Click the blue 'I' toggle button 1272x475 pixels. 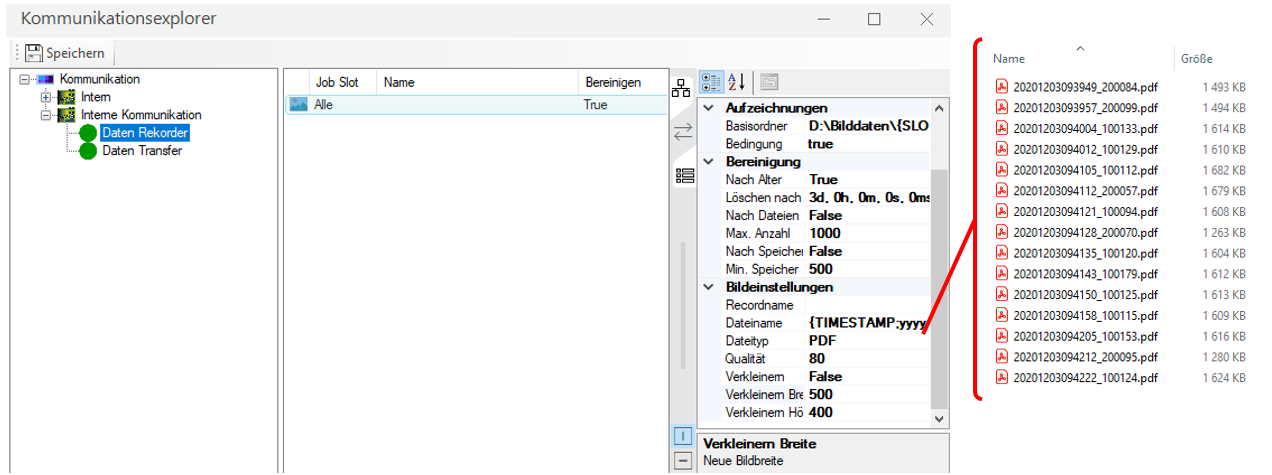[x=683, y=437]
